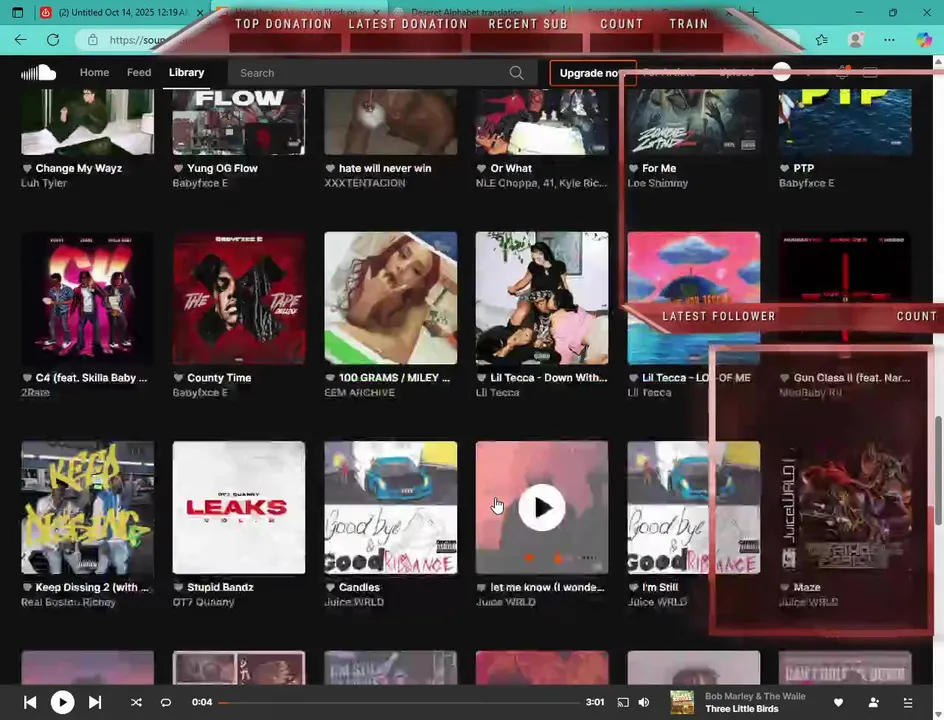Screen dimensions: 944x720
Task: Like the playing track Three Little Birds
Action: [838, 702]
